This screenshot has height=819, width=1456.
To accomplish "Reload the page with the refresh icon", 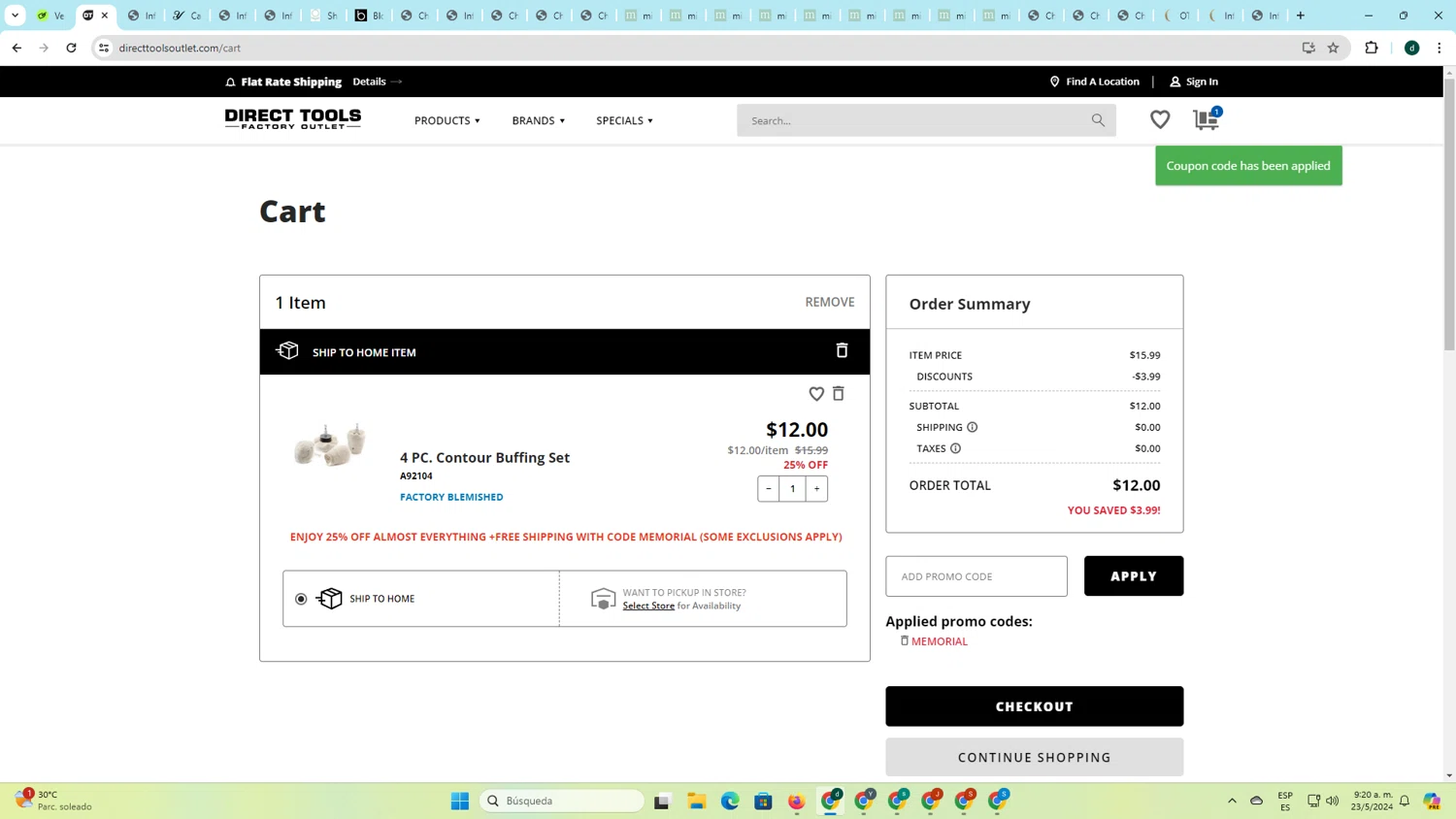I will [x=71, y=48].
